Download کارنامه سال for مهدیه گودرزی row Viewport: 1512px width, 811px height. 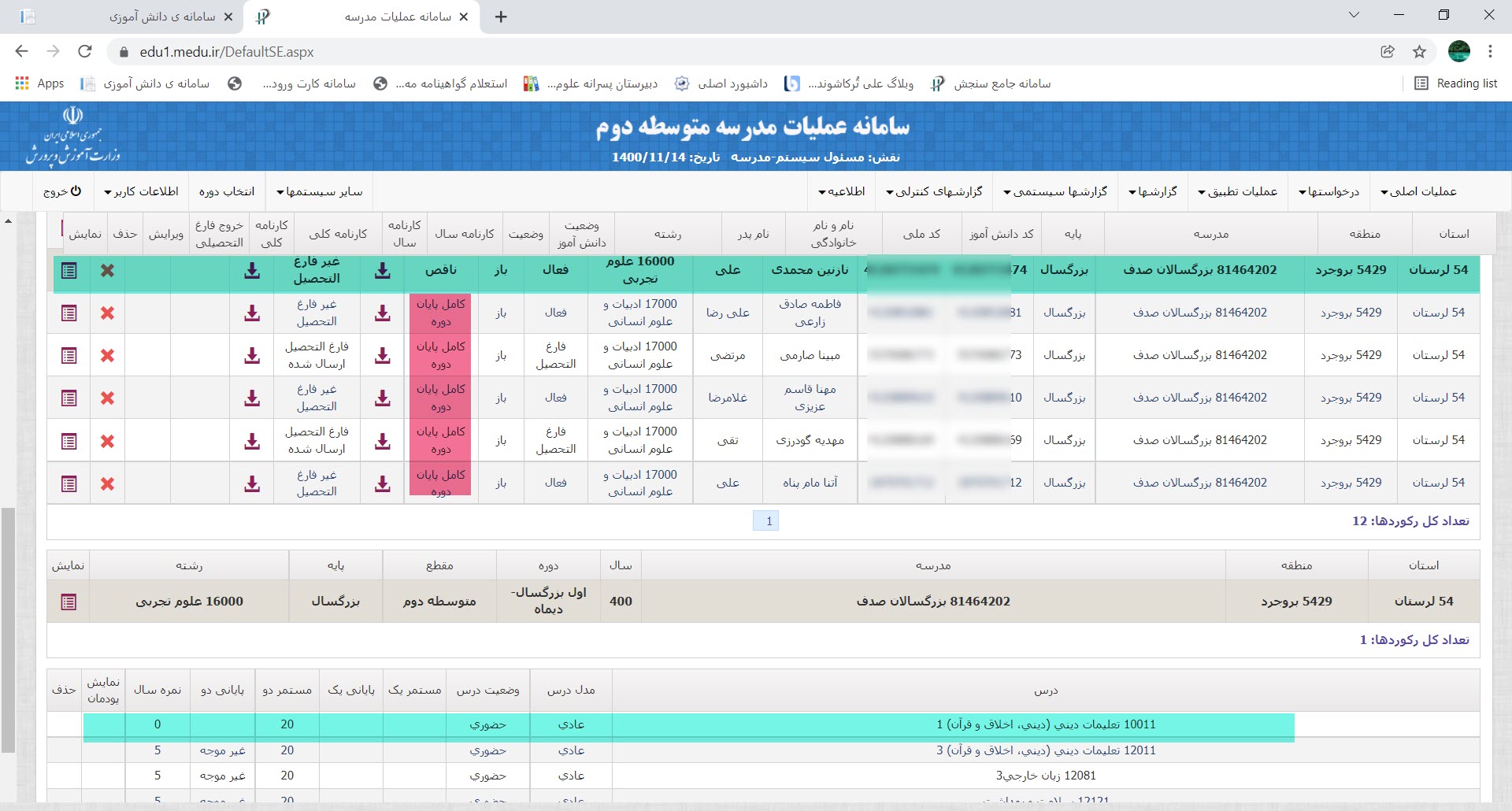coord(383,441)
